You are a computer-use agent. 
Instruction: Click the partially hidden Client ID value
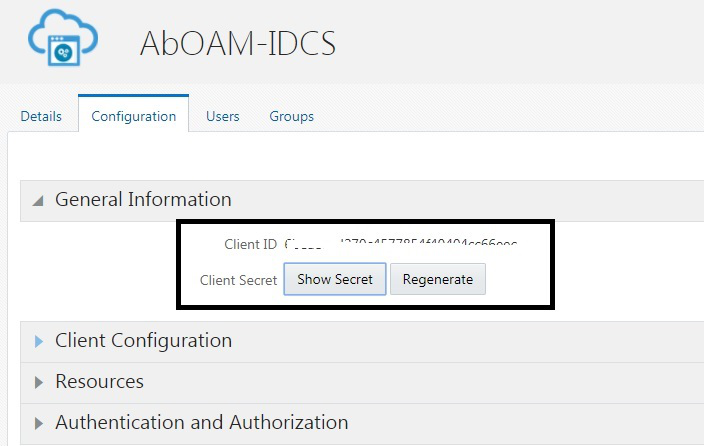pos(400,244)
